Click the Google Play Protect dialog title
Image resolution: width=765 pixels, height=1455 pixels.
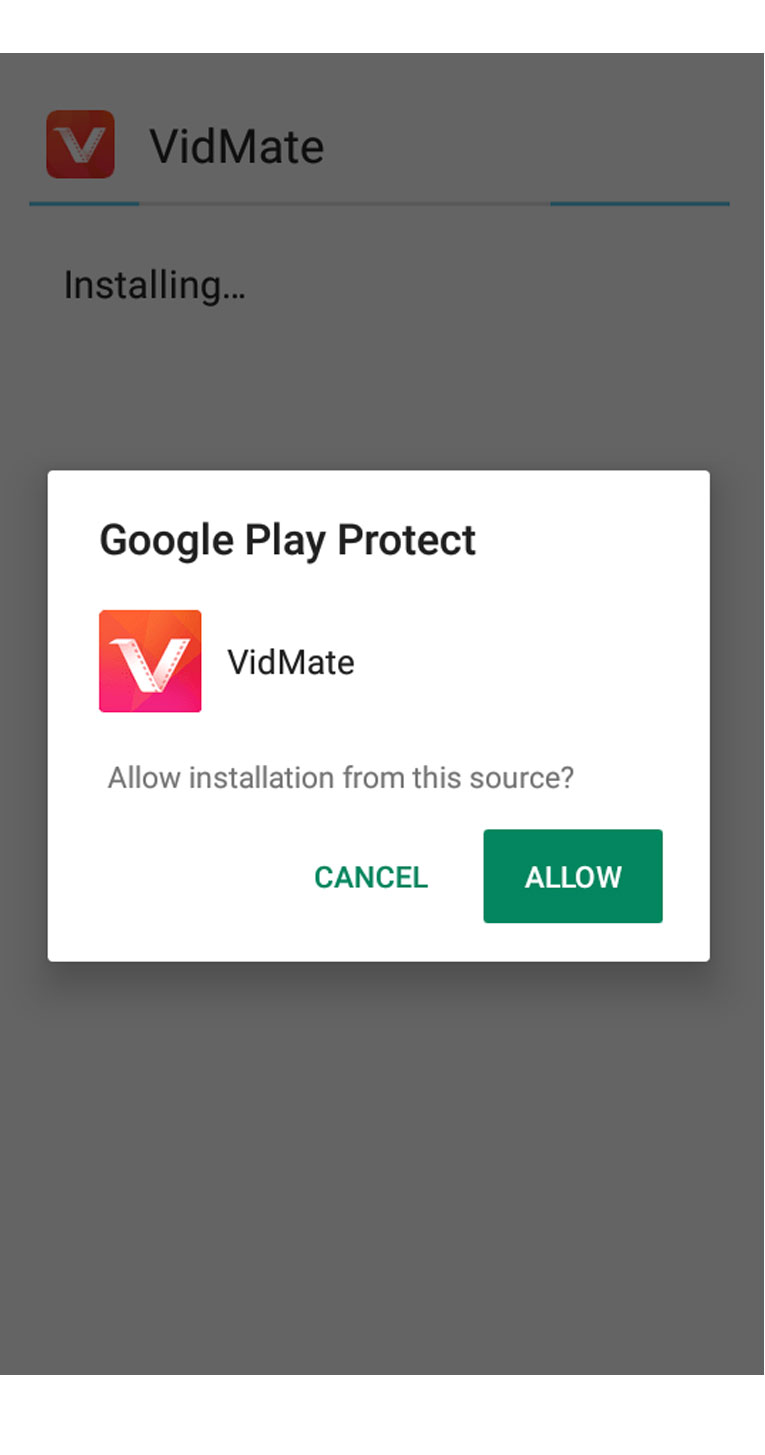pos(287,540)
